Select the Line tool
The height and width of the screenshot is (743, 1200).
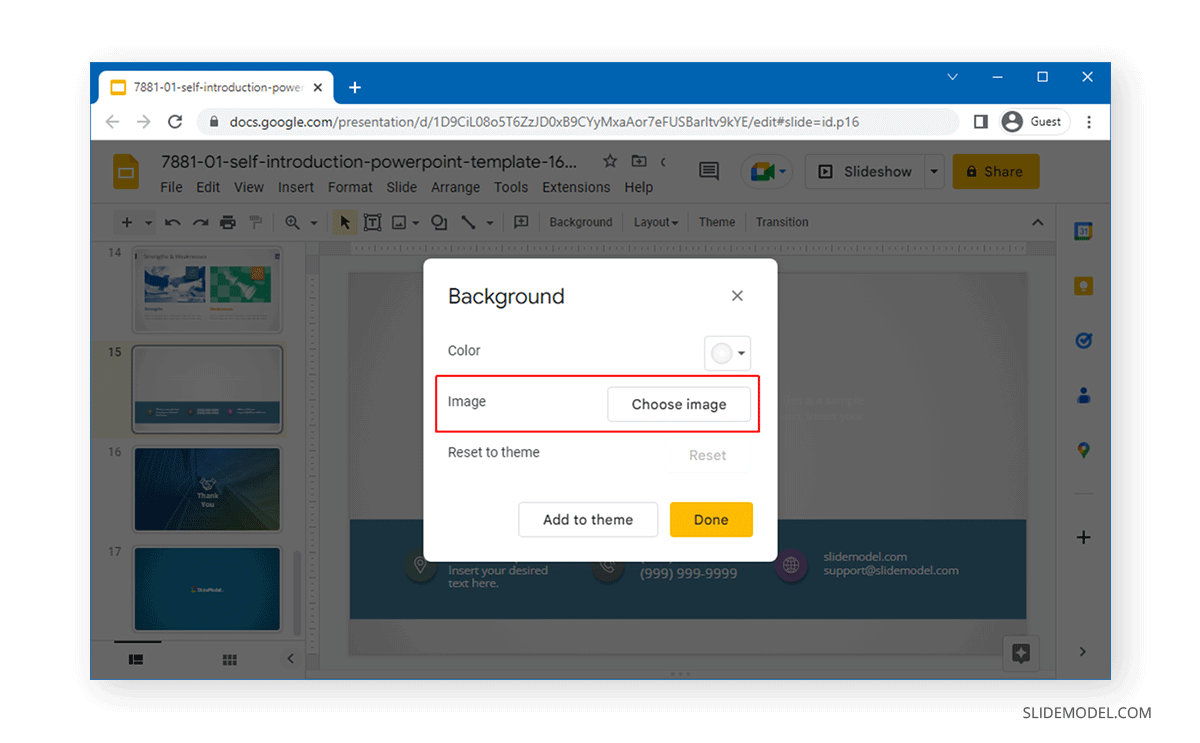click(x=468, y=222)
